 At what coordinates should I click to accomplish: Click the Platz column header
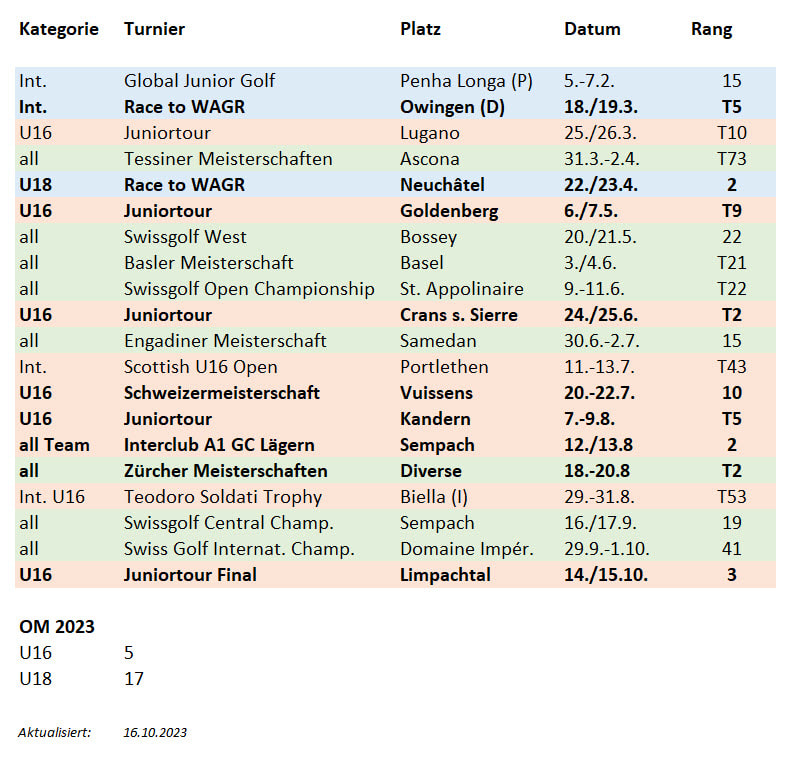click(420, 29)
